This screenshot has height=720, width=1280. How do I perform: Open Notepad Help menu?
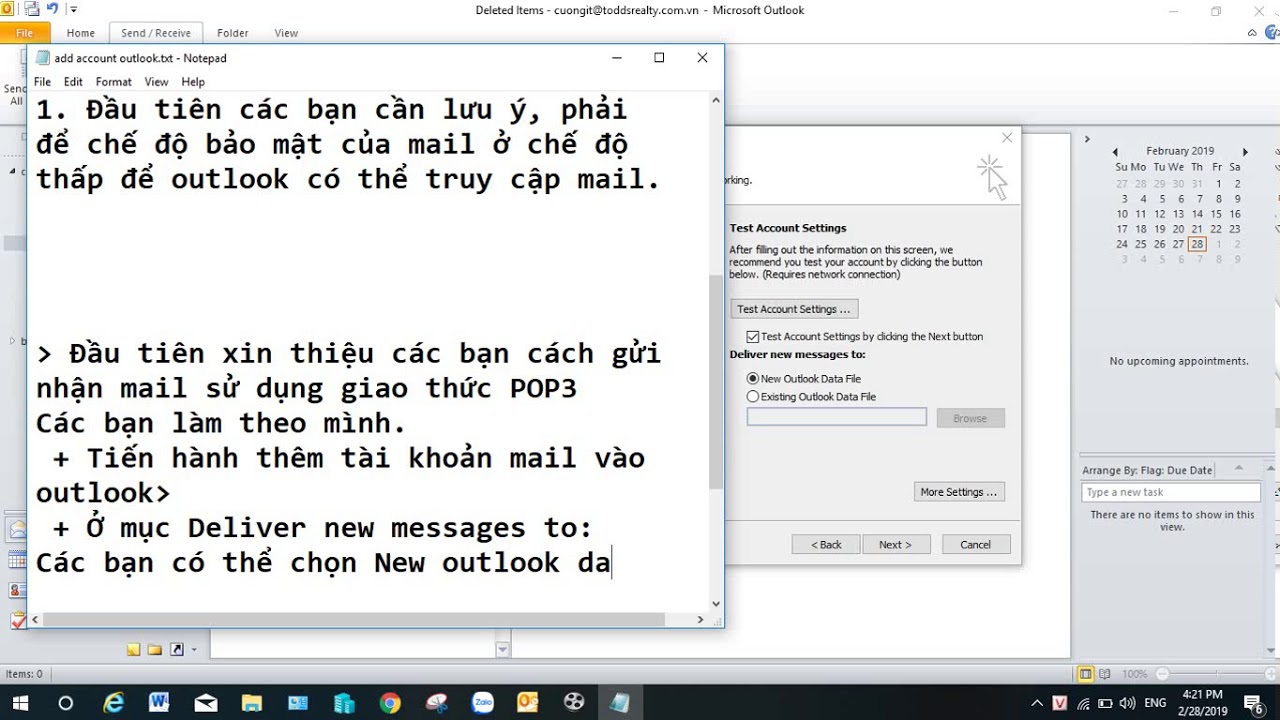point(193,82)
